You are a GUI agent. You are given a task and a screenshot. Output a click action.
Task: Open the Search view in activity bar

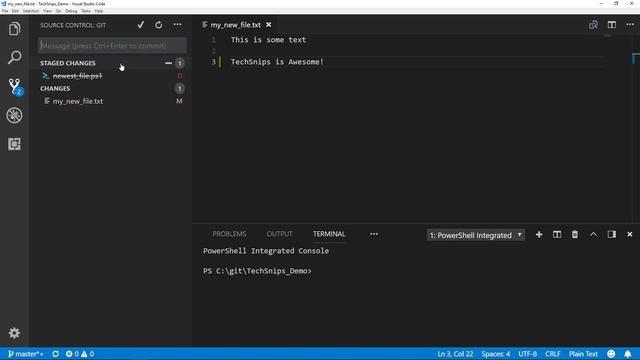click(x=14, y=57)
